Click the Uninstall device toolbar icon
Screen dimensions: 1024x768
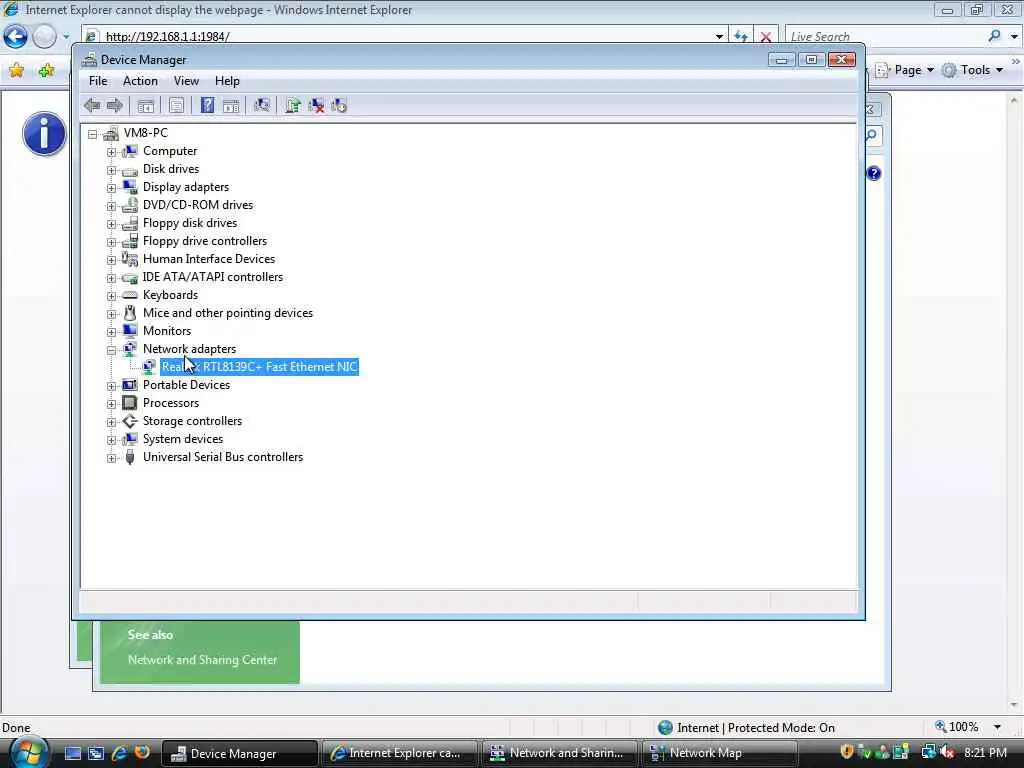[x=316, y=105]
